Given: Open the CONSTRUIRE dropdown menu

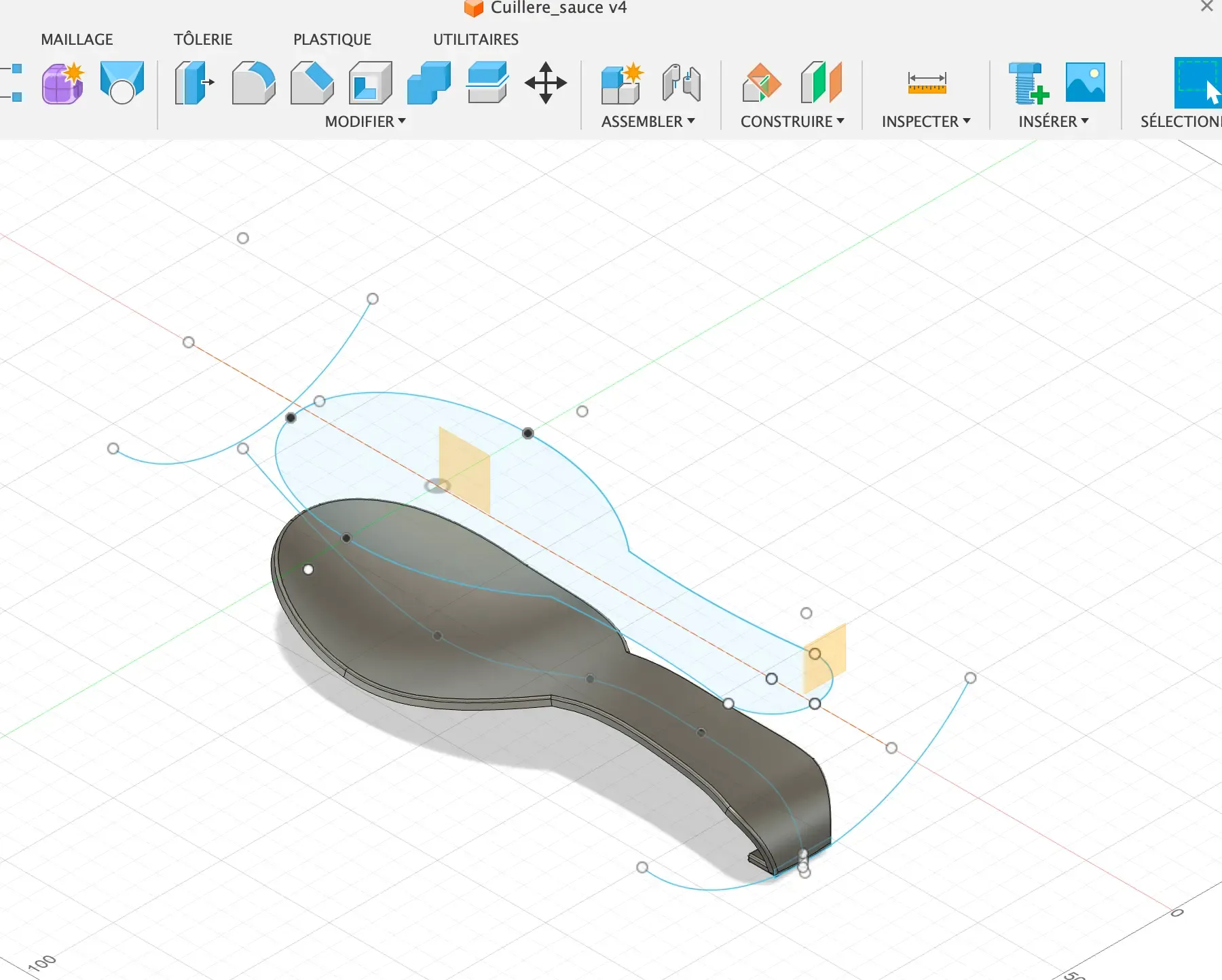Looking at the screenshot, I should pyautogui.click(x=792, y=121).
